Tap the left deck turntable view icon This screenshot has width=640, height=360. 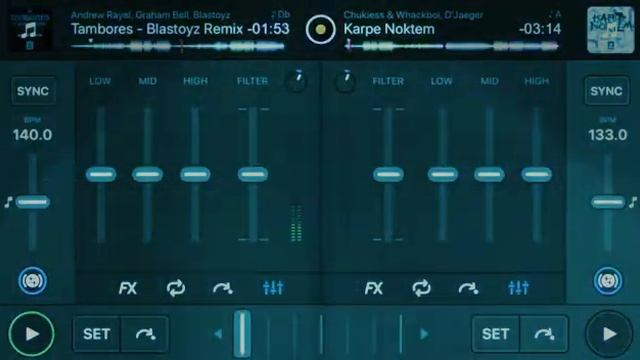(32, 281)
